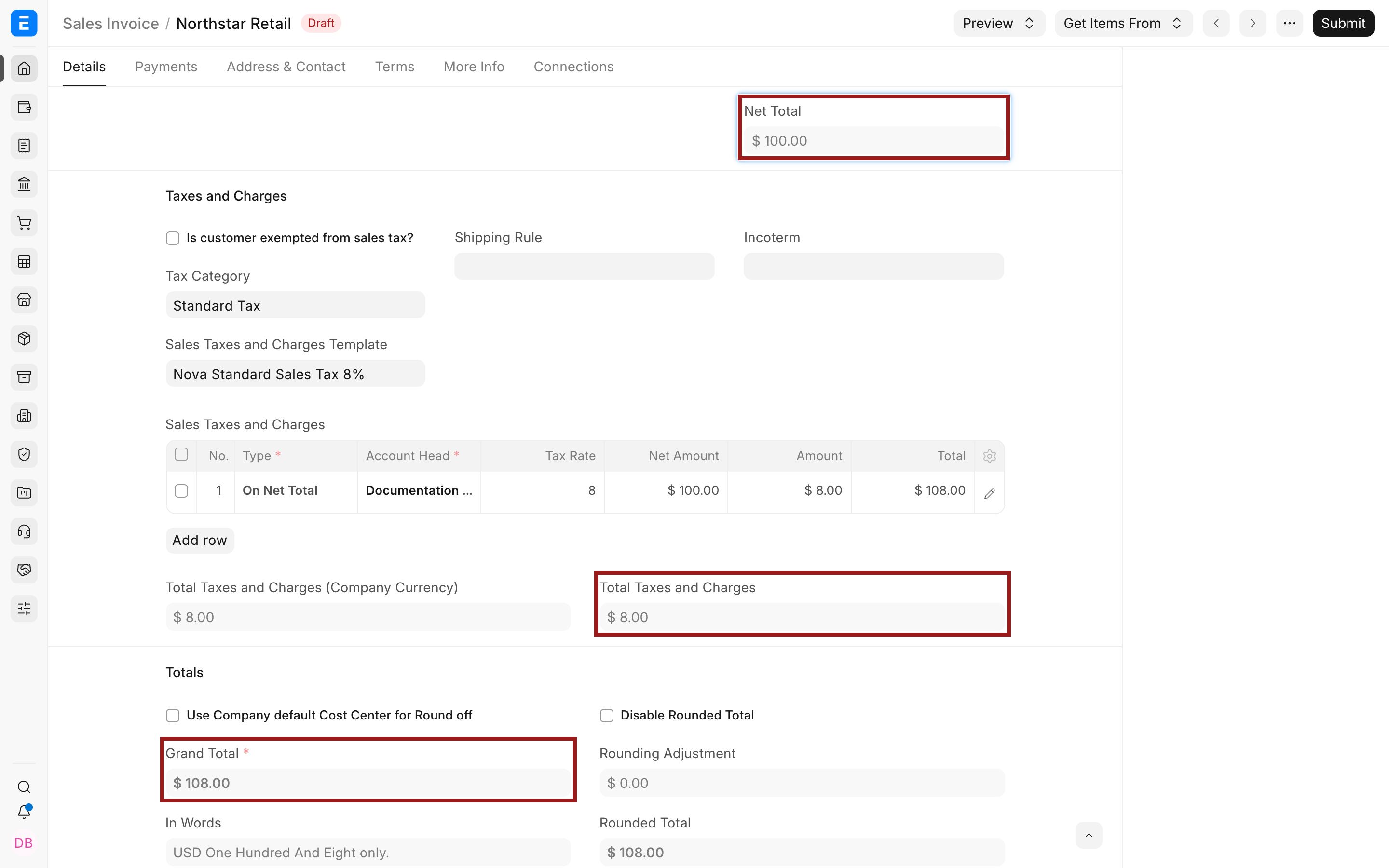
Task: Open the headset support sidebar icon
Action: click(24, 531)
